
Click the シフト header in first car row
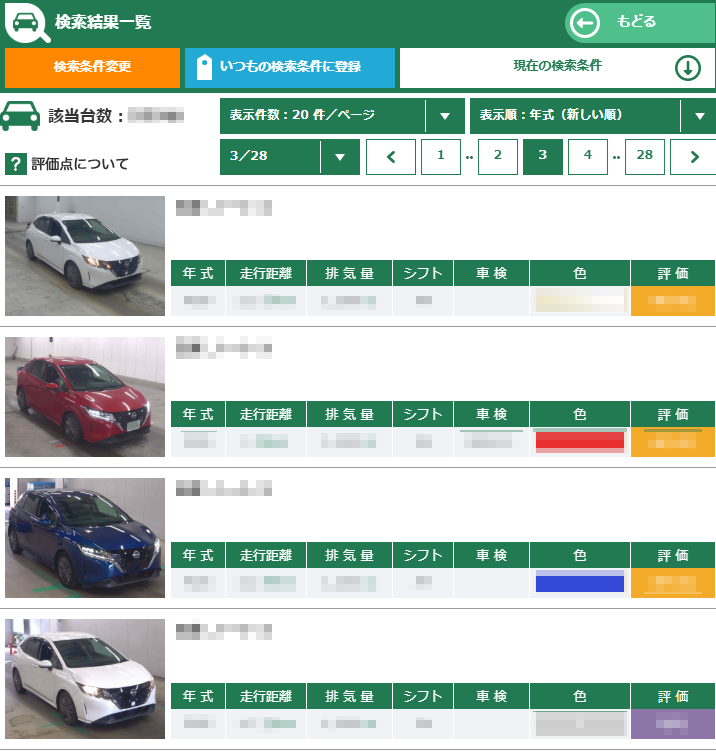tap(423, 273)
